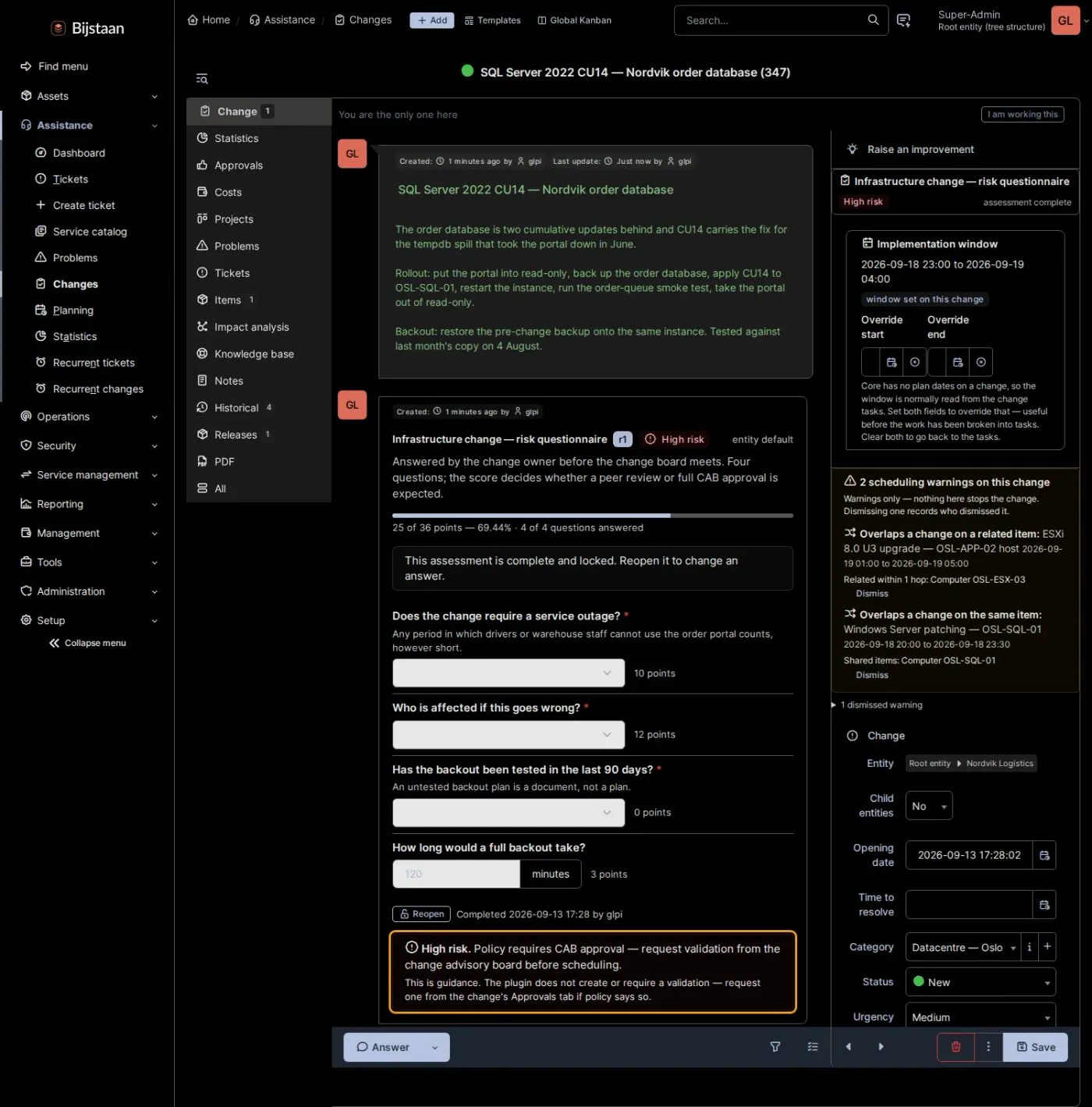
Task: Open the Override start calendar picker
Action: [892, 362]
